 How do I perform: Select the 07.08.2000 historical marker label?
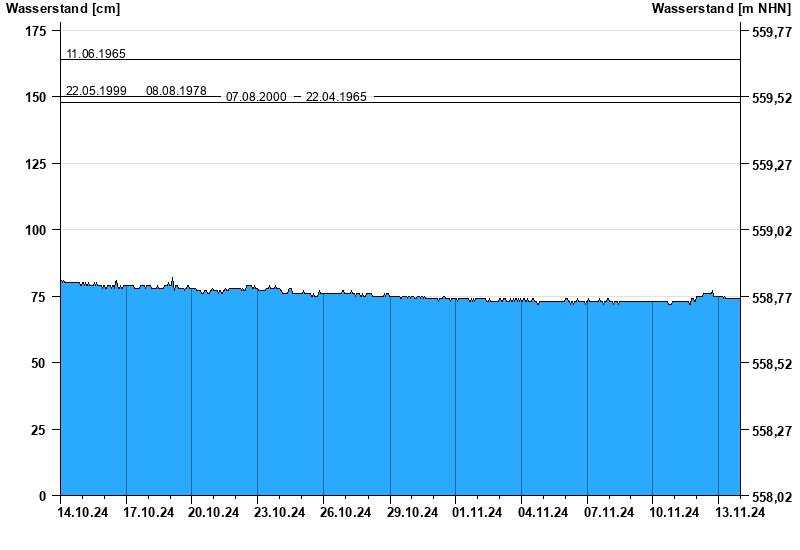click(x=256, y=97)
